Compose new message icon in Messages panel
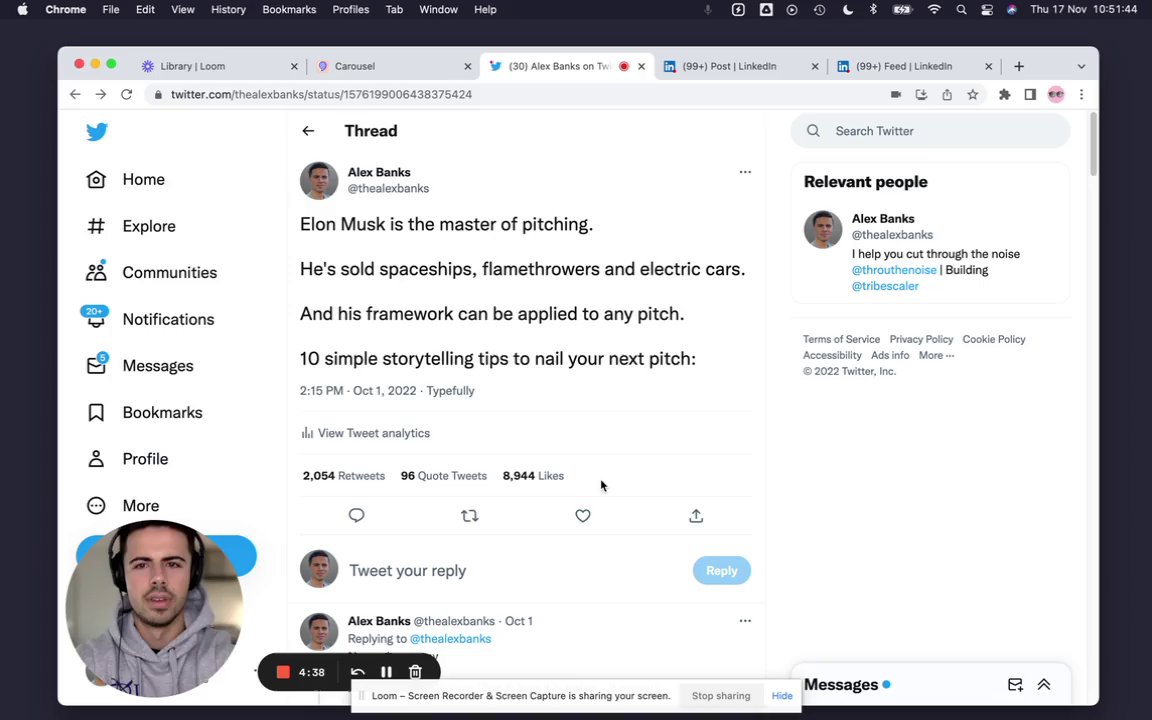 pyautogui.click(x=1015, y=685)
